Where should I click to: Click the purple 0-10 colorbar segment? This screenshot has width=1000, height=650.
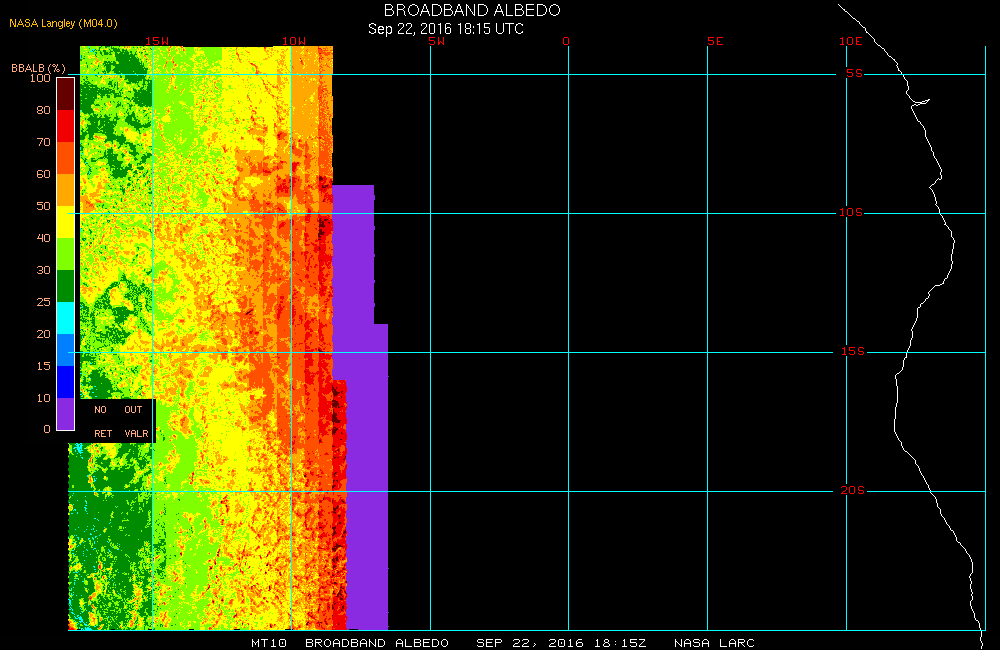tap(65, 413)
